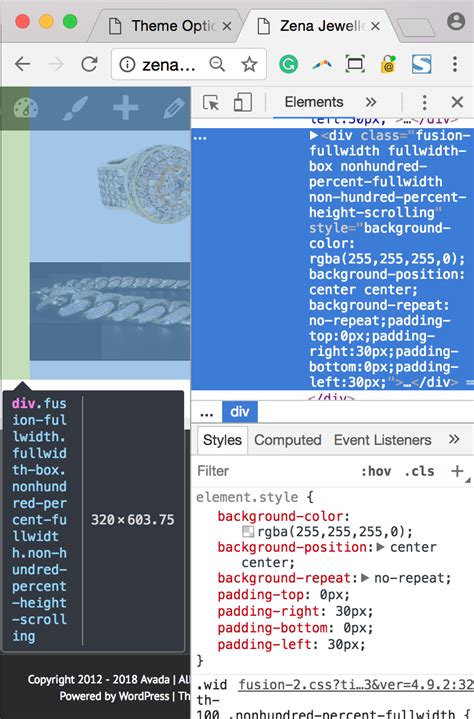Close the Zena Jewelle browser tab
The image size is (474, 719).
click(x=375, y=27)
